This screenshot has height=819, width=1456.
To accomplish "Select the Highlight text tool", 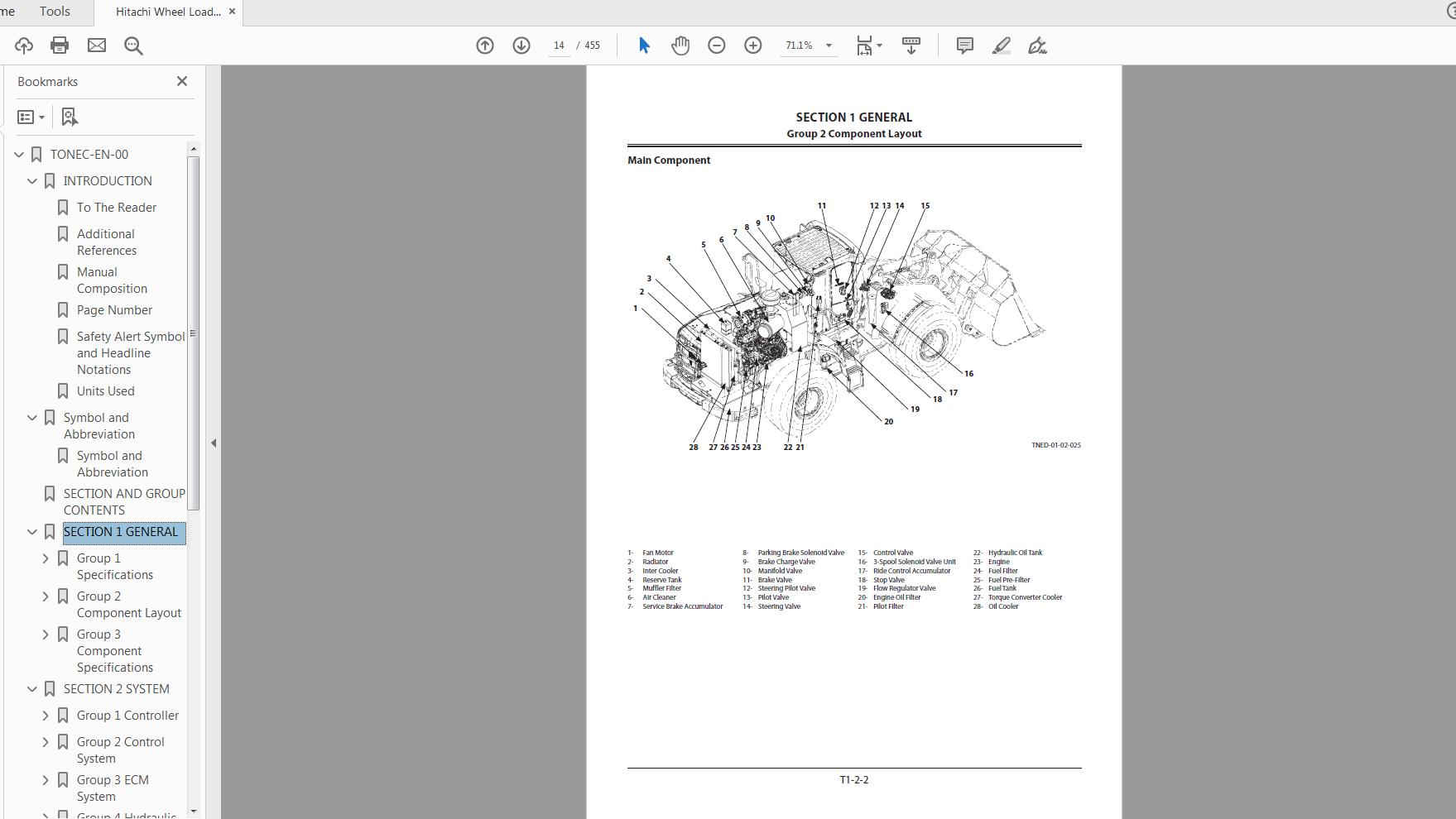I will coord(1001,45).
